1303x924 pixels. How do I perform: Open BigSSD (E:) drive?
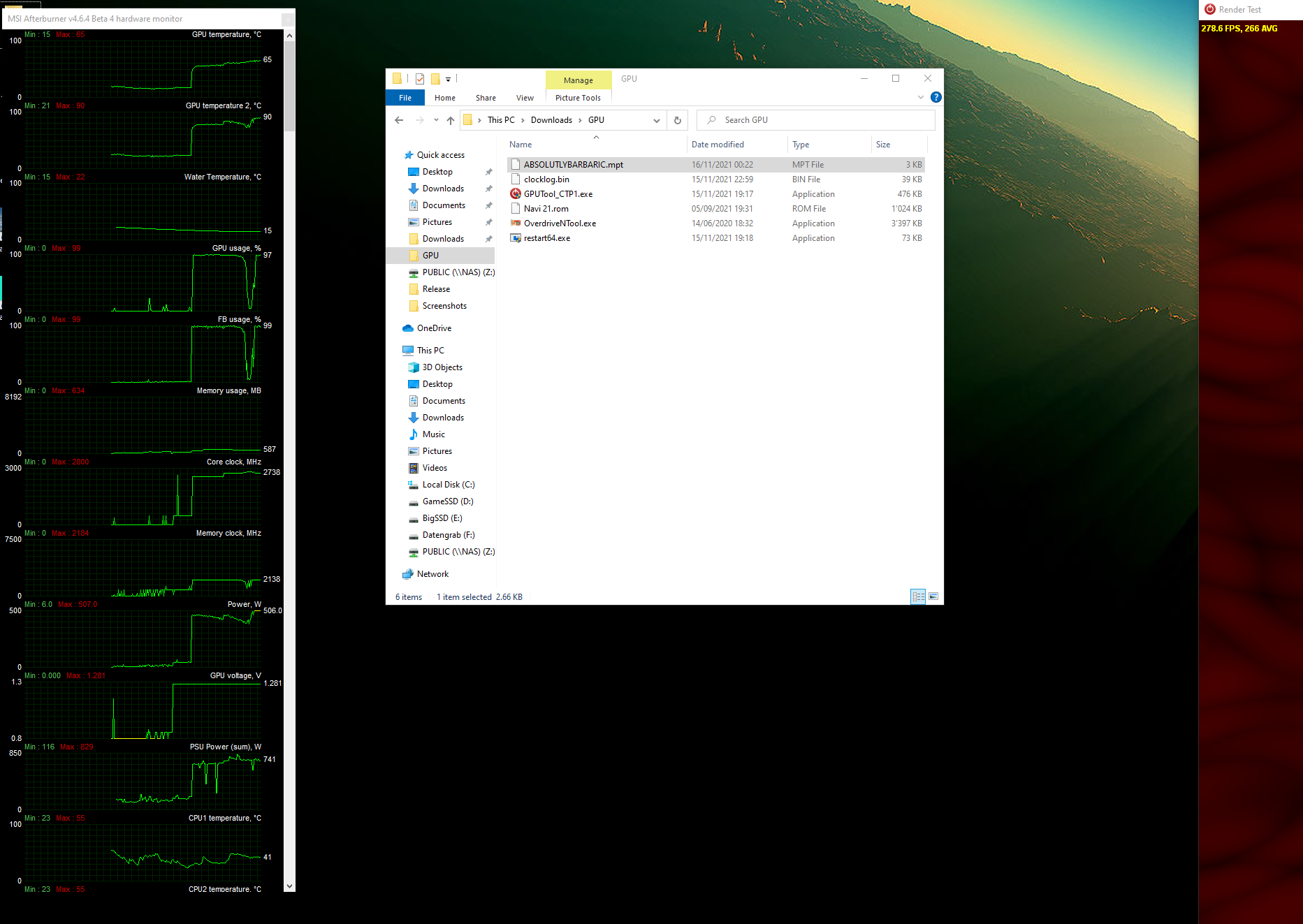tap(442, 518)
